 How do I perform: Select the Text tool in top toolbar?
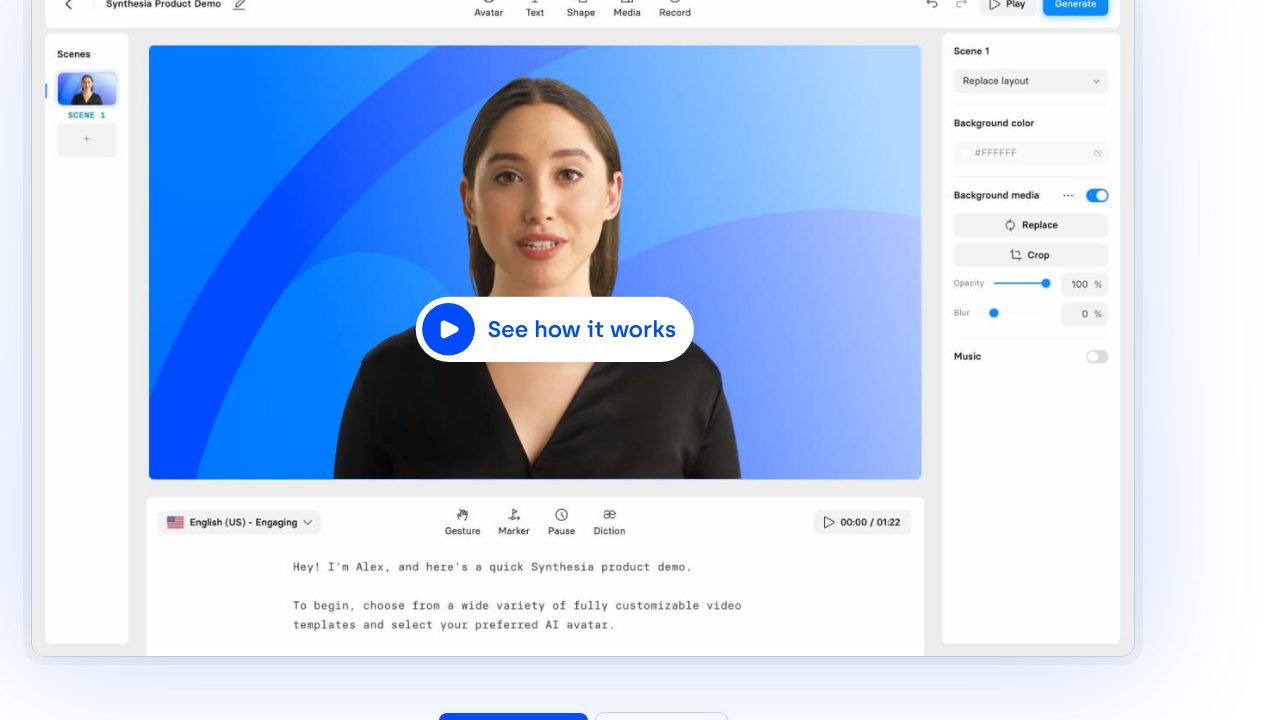tap(535, 10)
